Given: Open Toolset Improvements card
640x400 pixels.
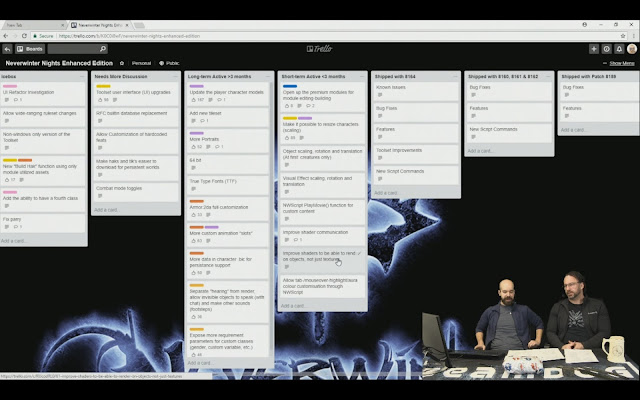Looking at the screenshot, I should (416, 154).
